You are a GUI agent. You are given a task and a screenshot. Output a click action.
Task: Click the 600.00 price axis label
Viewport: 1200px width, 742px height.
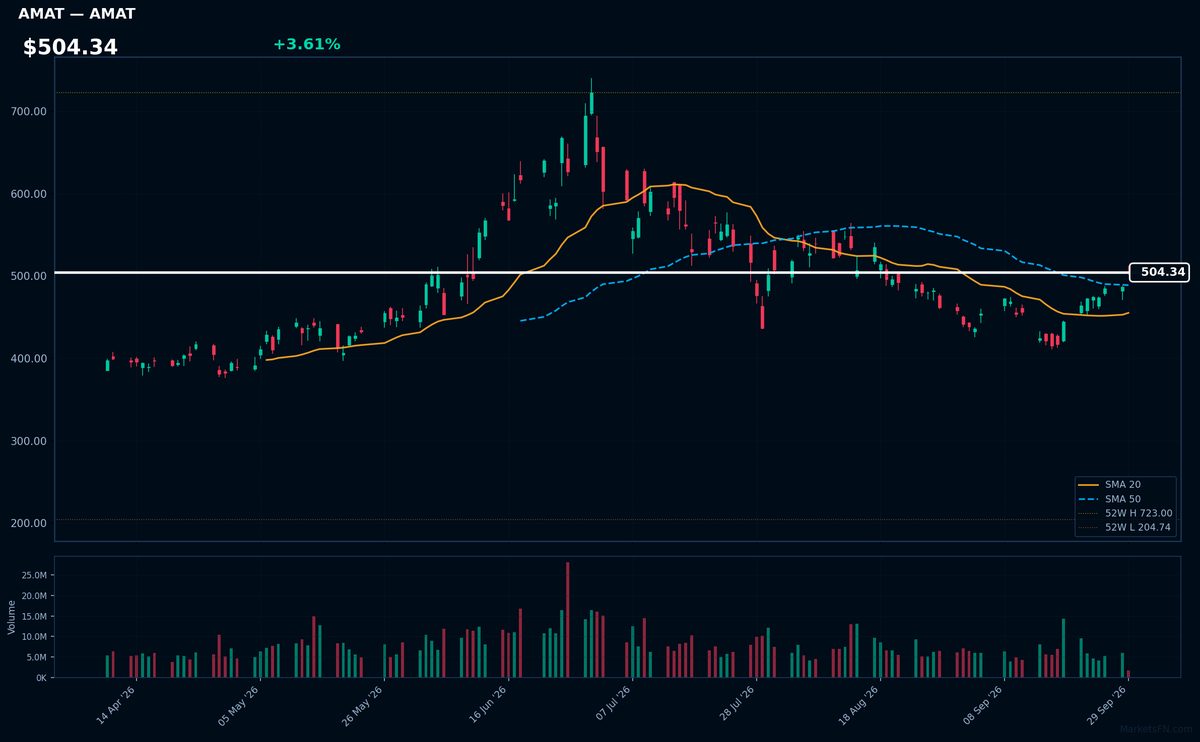coord(30,194)
